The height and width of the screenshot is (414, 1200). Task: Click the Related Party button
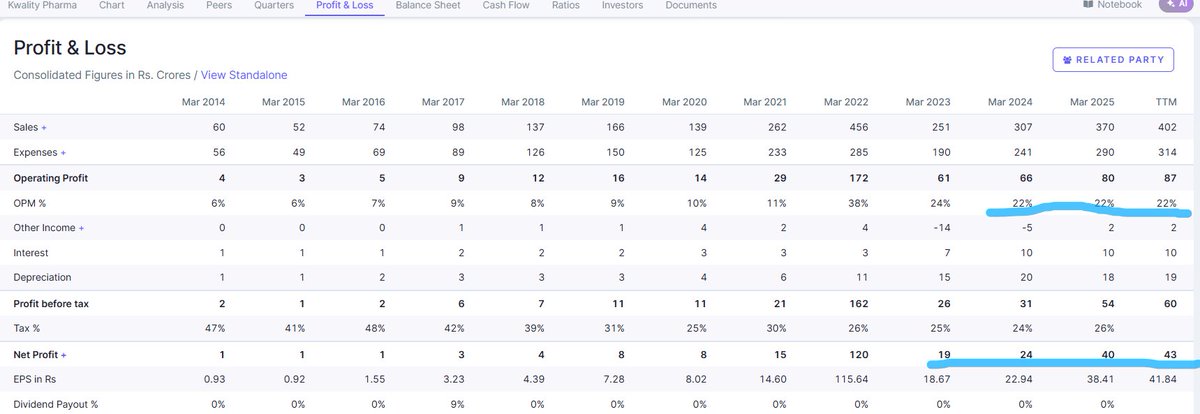tap(1114, 60)
